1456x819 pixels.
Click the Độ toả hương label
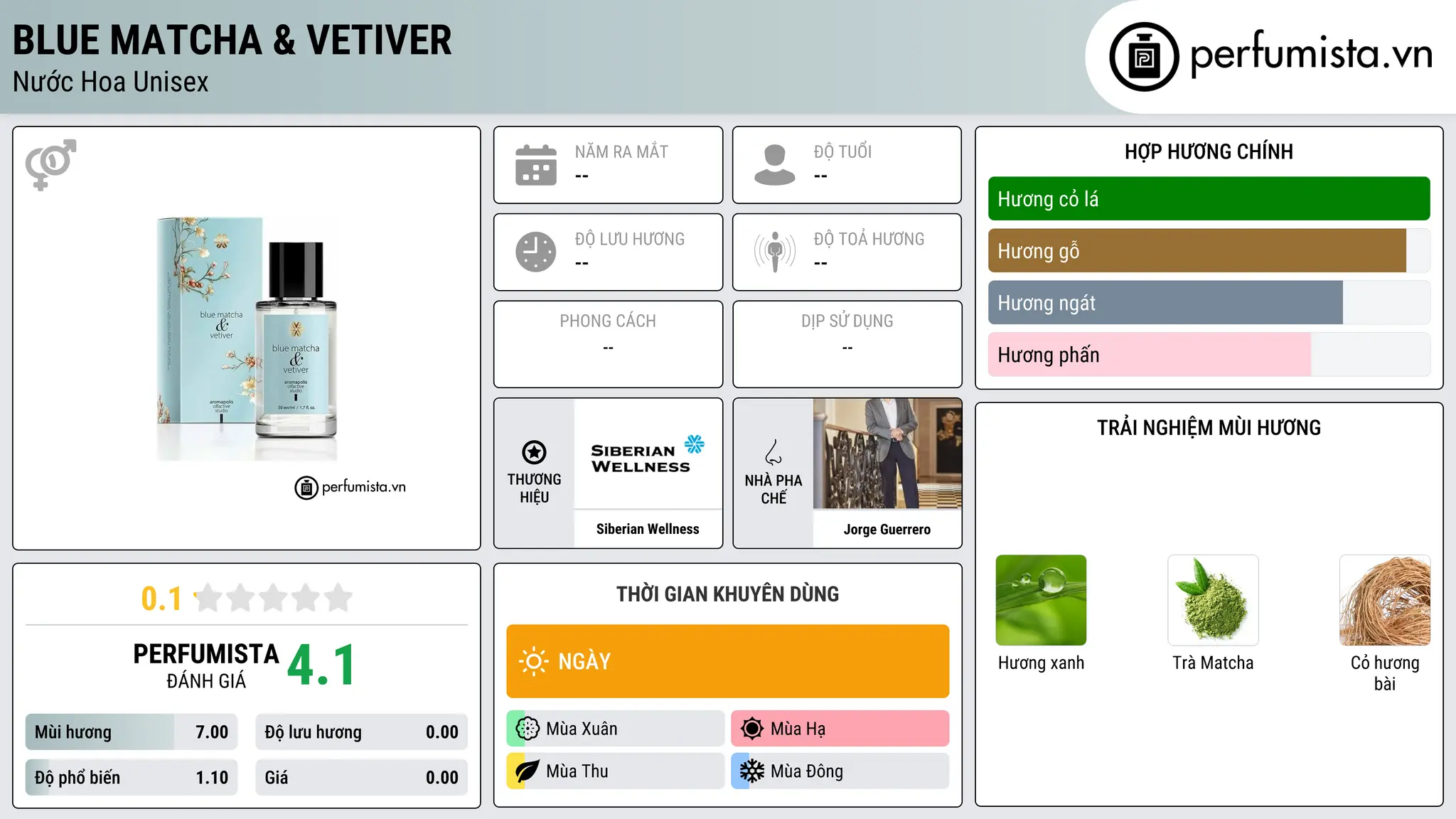tap(869, 239)
